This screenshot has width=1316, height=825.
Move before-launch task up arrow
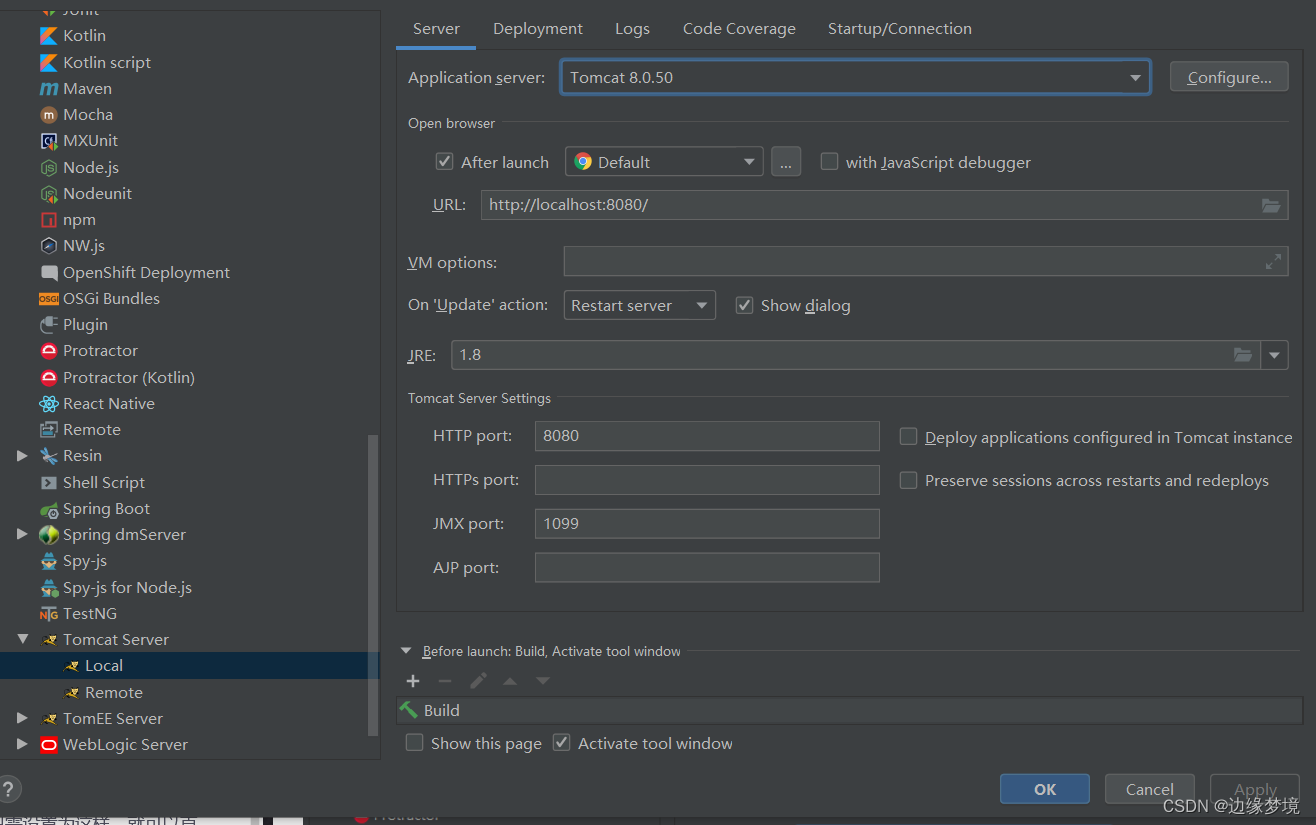(510, 681)
